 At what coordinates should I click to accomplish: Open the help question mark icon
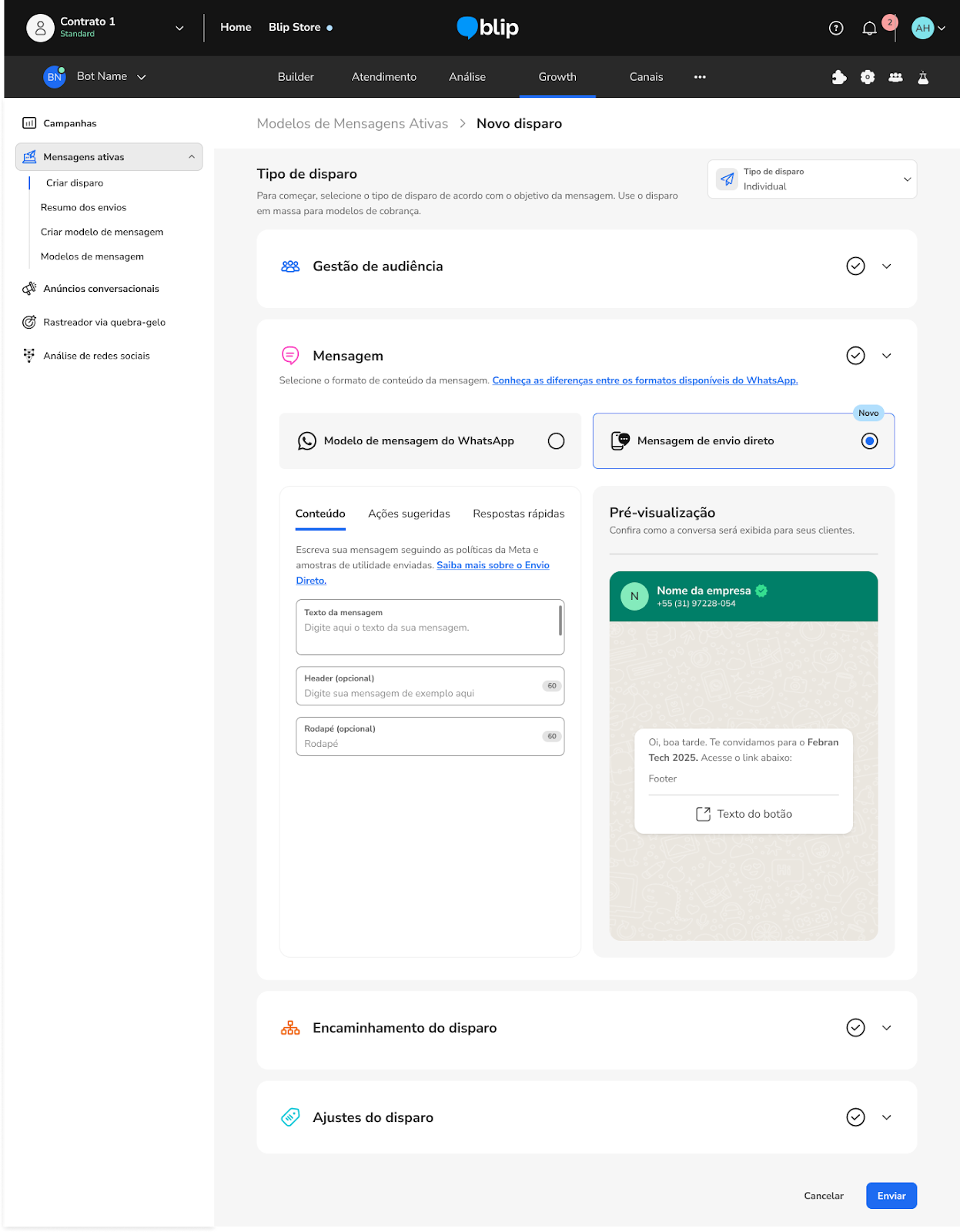point(836,28)
